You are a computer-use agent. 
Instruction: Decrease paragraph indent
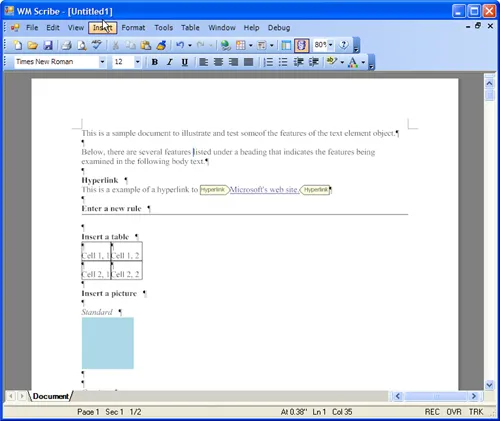(x=298, y=62)
